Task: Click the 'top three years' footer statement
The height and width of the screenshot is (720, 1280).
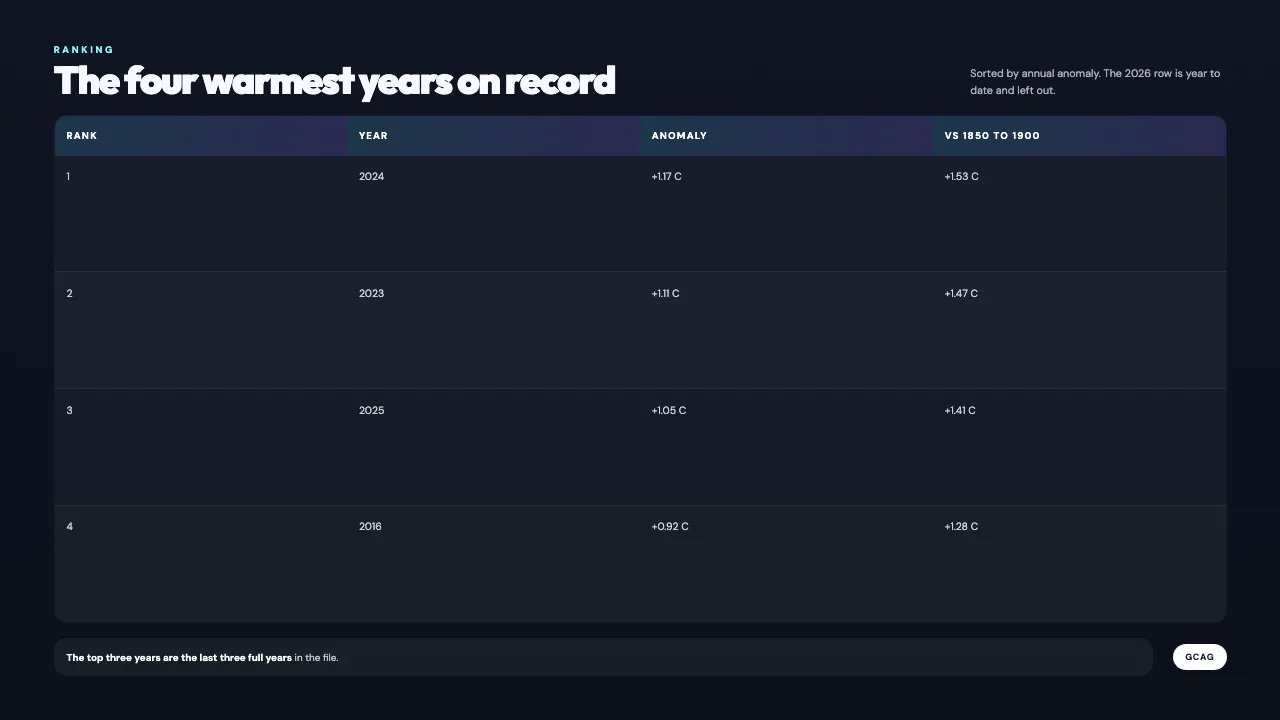Action: click(x=202, y=658)
